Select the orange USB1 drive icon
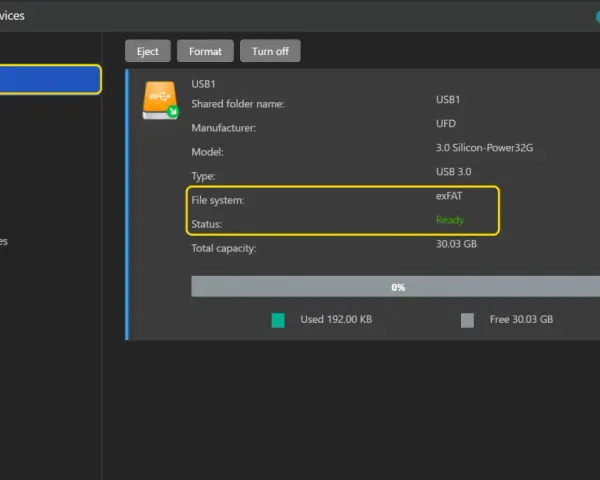The width and height of the screenshot is (600, 480). (x=161, y=100)
